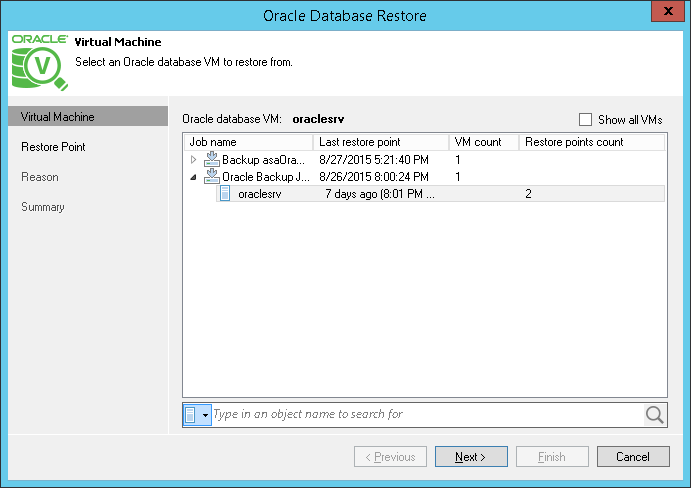Click the Next button

point(471,457)
